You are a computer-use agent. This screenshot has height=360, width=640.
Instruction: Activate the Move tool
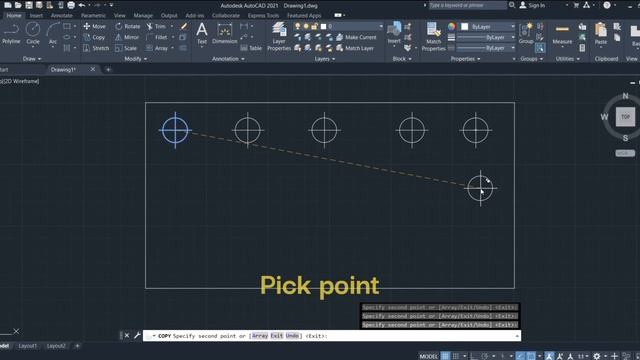click(95, 26)
